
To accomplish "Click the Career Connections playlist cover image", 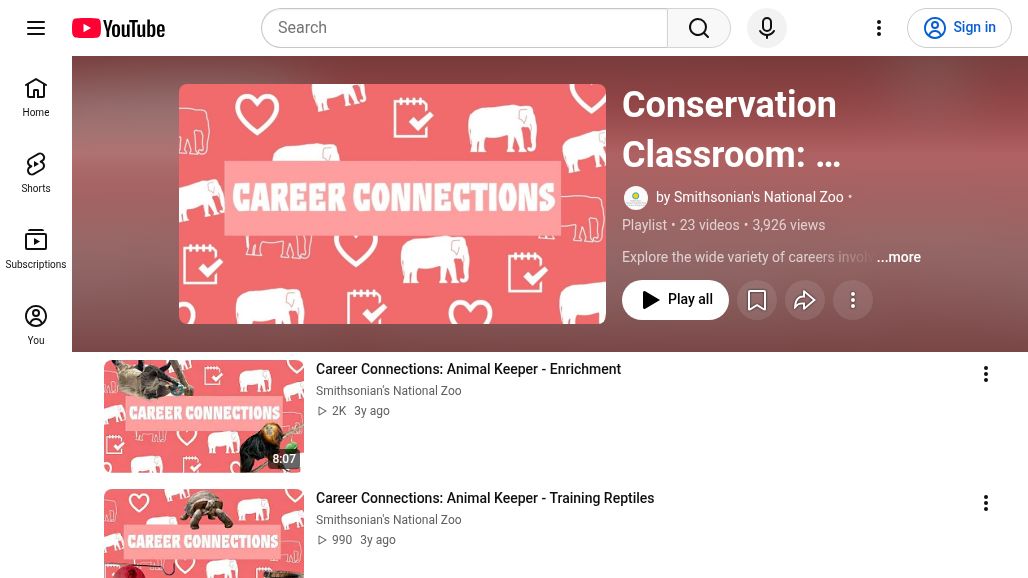I will (x=392, y=204).
